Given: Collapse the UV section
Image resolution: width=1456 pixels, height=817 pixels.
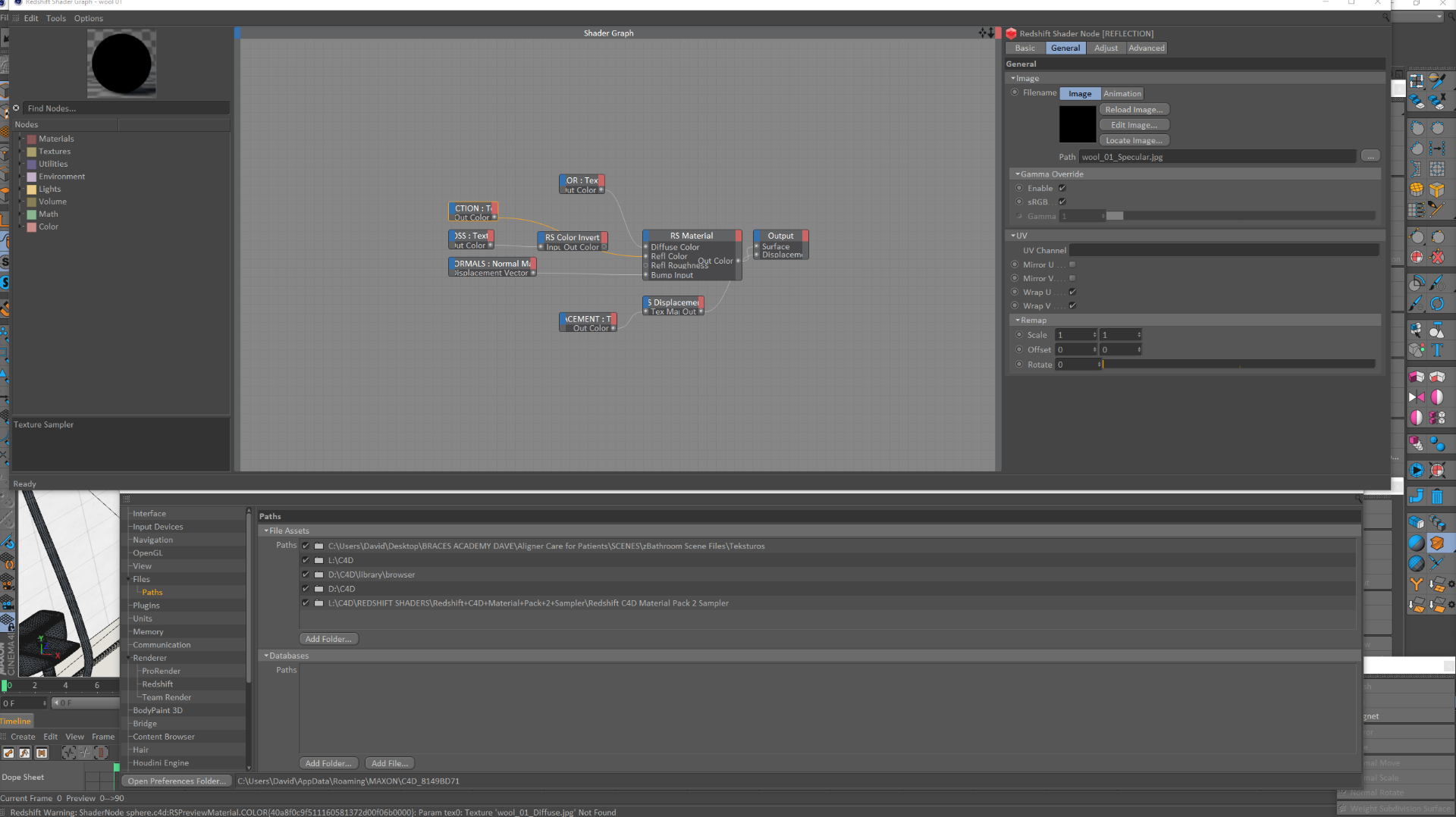Looking at the screenshot, I should point(1013,236).
